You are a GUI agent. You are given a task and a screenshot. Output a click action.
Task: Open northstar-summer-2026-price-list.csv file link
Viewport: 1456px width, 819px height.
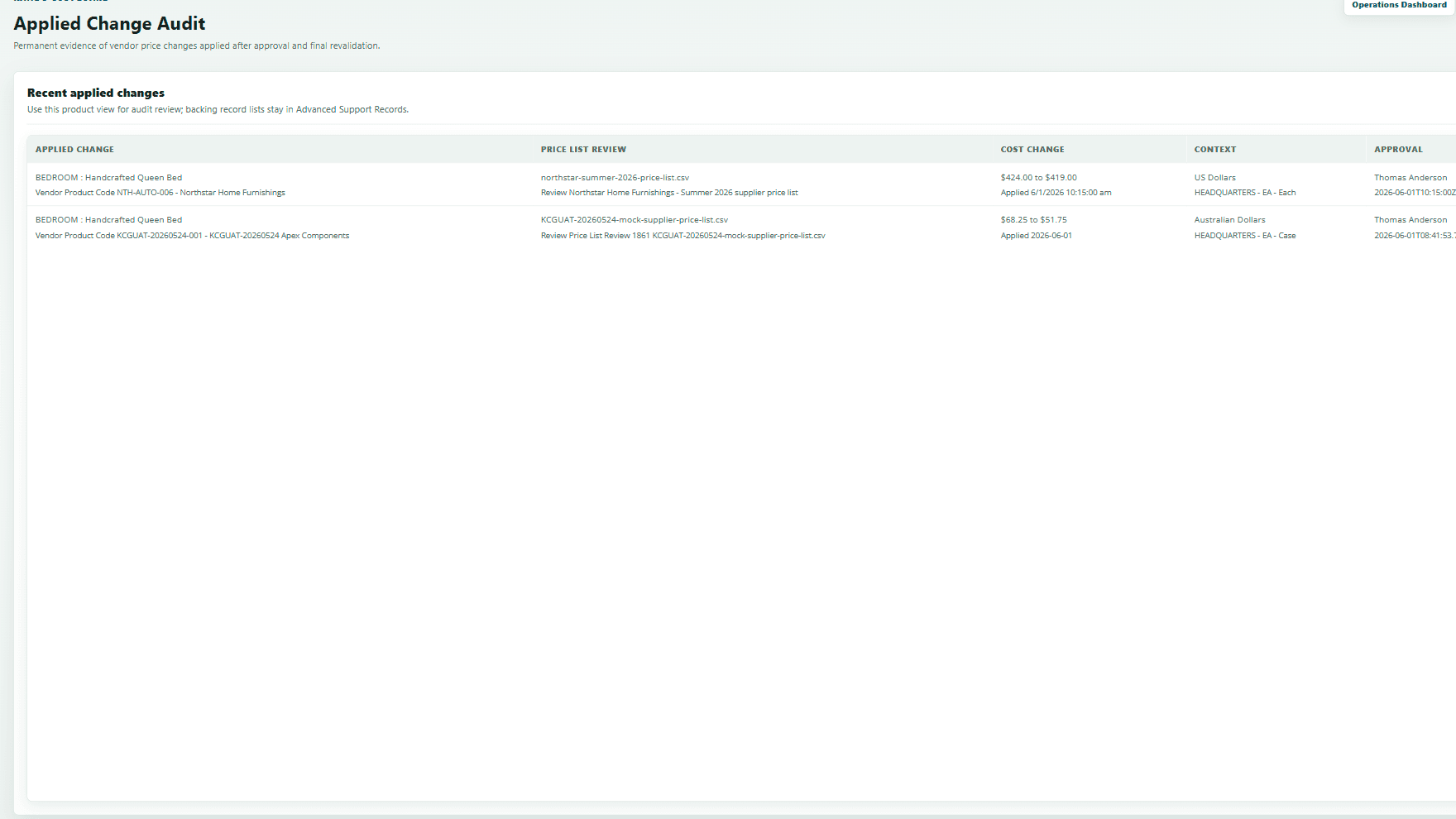coord(615,178)
